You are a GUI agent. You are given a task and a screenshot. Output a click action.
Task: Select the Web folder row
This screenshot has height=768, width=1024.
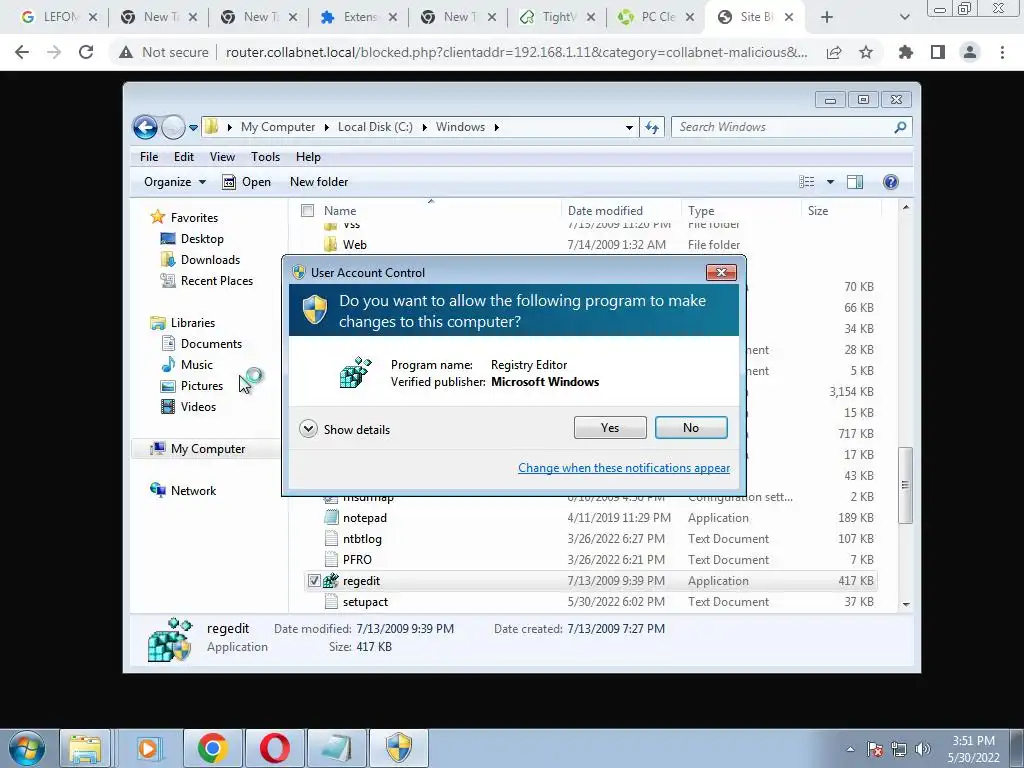point(590,244)
